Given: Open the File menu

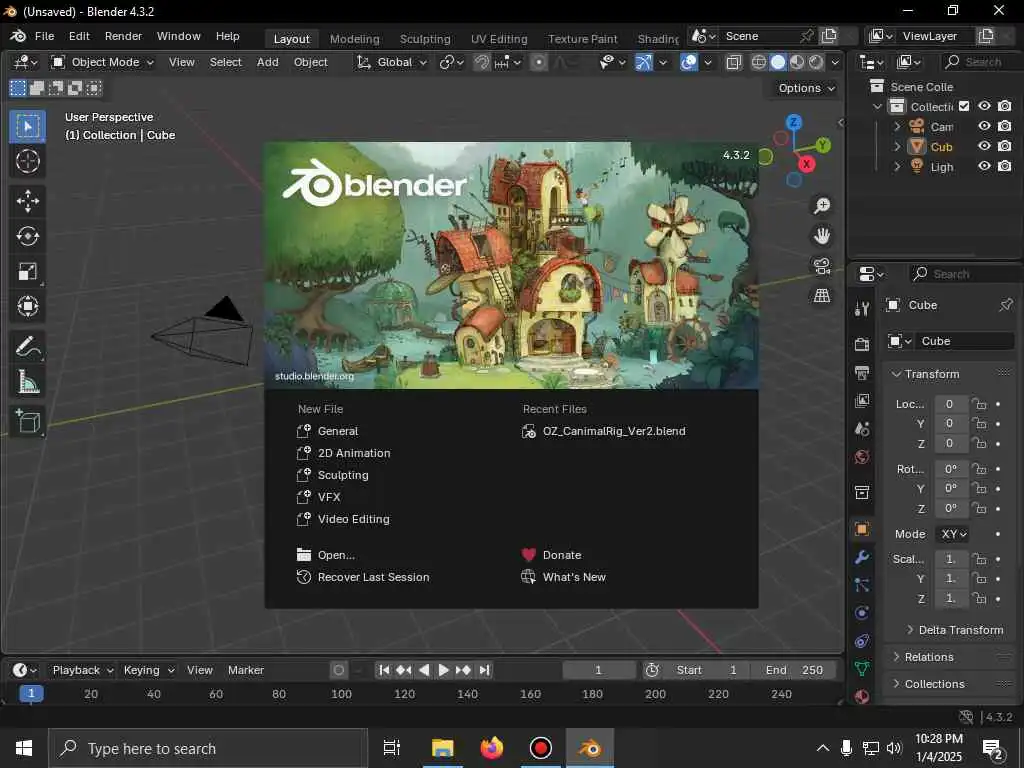Looking at the screenshot, I should pos(44,37).
